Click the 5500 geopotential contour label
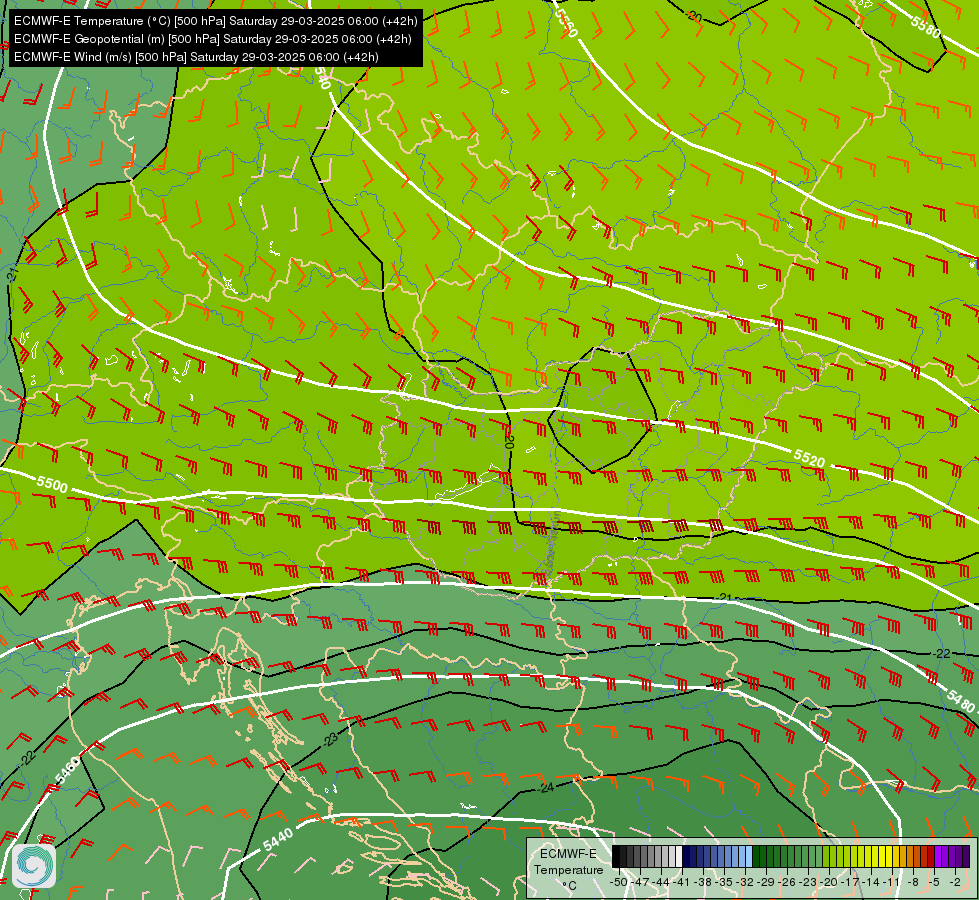 click(52, 484)
